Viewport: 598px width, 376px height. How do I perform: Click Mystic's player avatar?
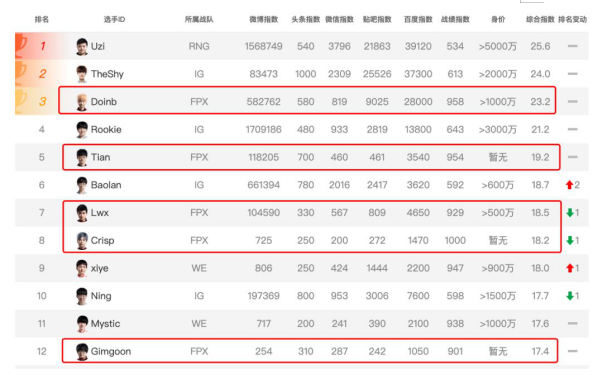coord(82,324)
